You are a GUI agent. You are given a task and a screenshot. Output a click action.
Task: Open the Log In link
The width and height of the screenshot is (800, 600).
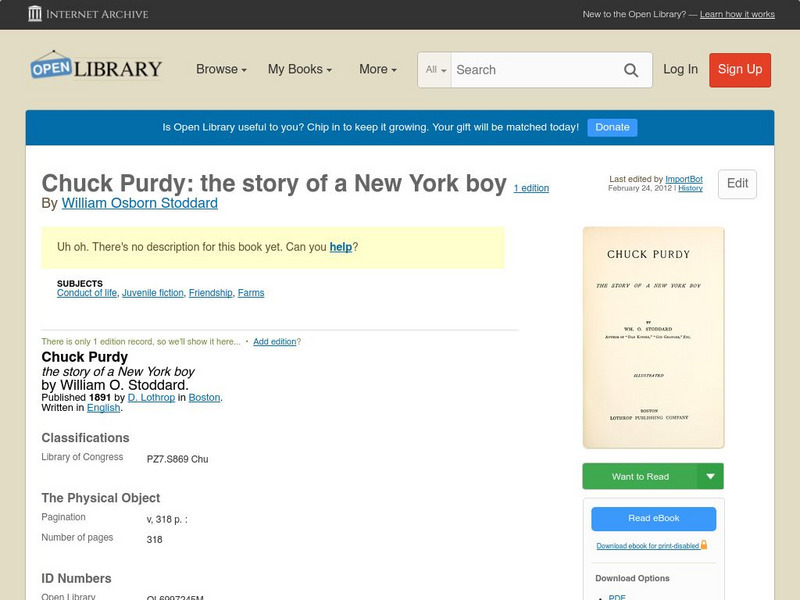tap(680, 69)
